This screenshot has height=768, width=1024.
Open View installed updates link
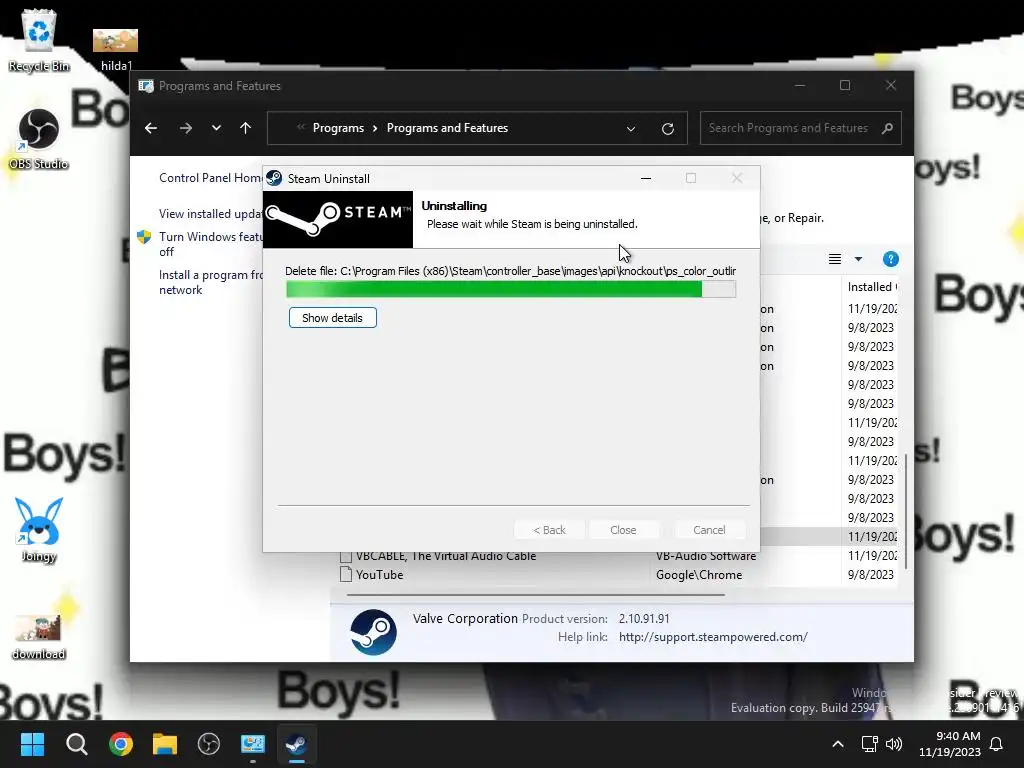pos(210,214)
